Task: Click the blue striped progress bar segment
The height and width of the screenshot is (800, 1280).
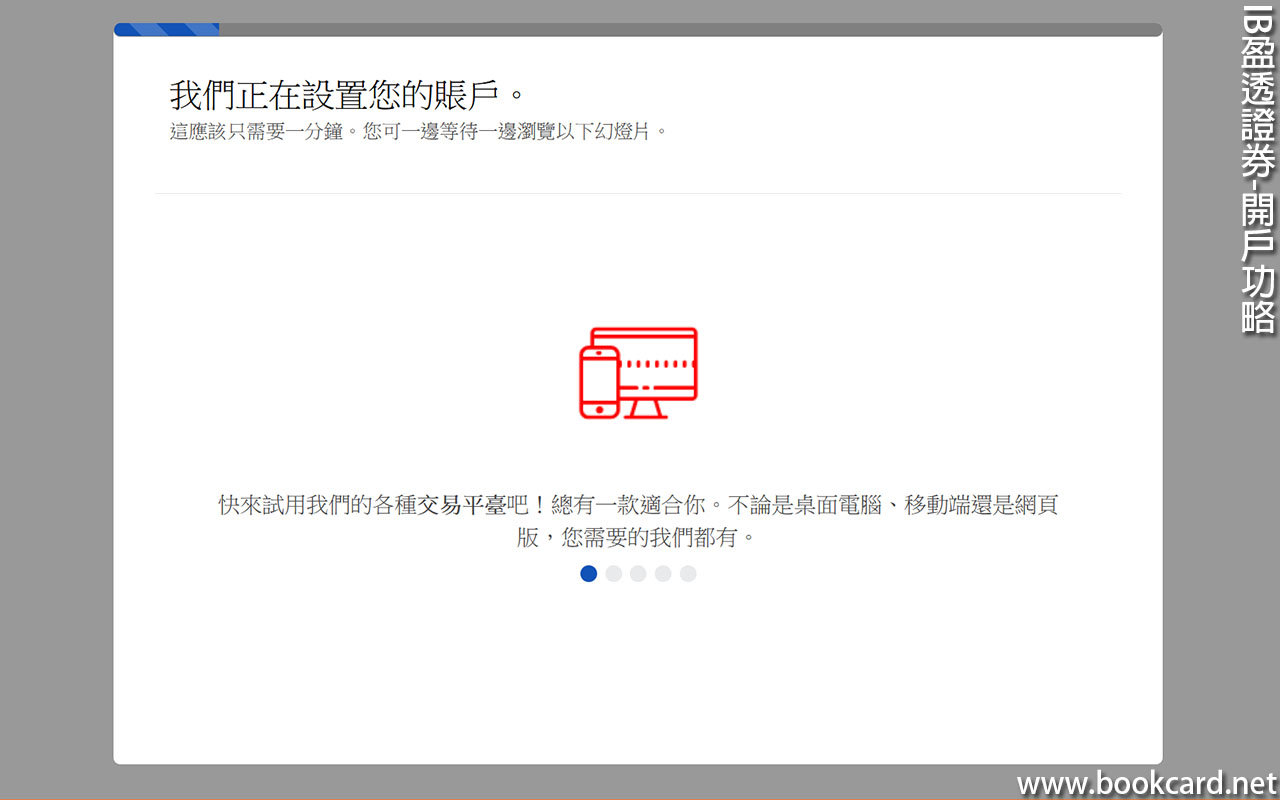Action: click(166, 30)
